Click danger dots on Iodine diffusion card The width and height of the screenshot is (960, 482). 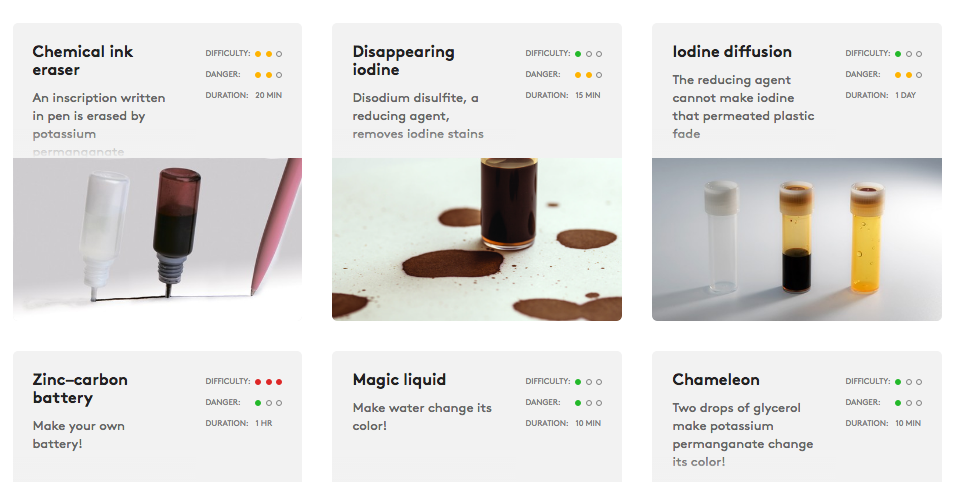(909, 75)
